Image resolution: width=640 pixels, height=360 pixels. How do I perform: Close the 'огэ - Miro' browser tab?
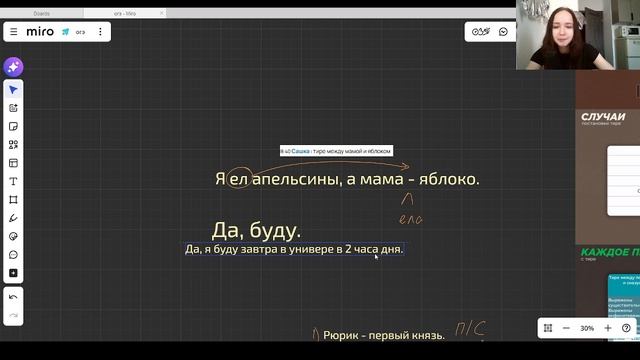click(162, 13)
